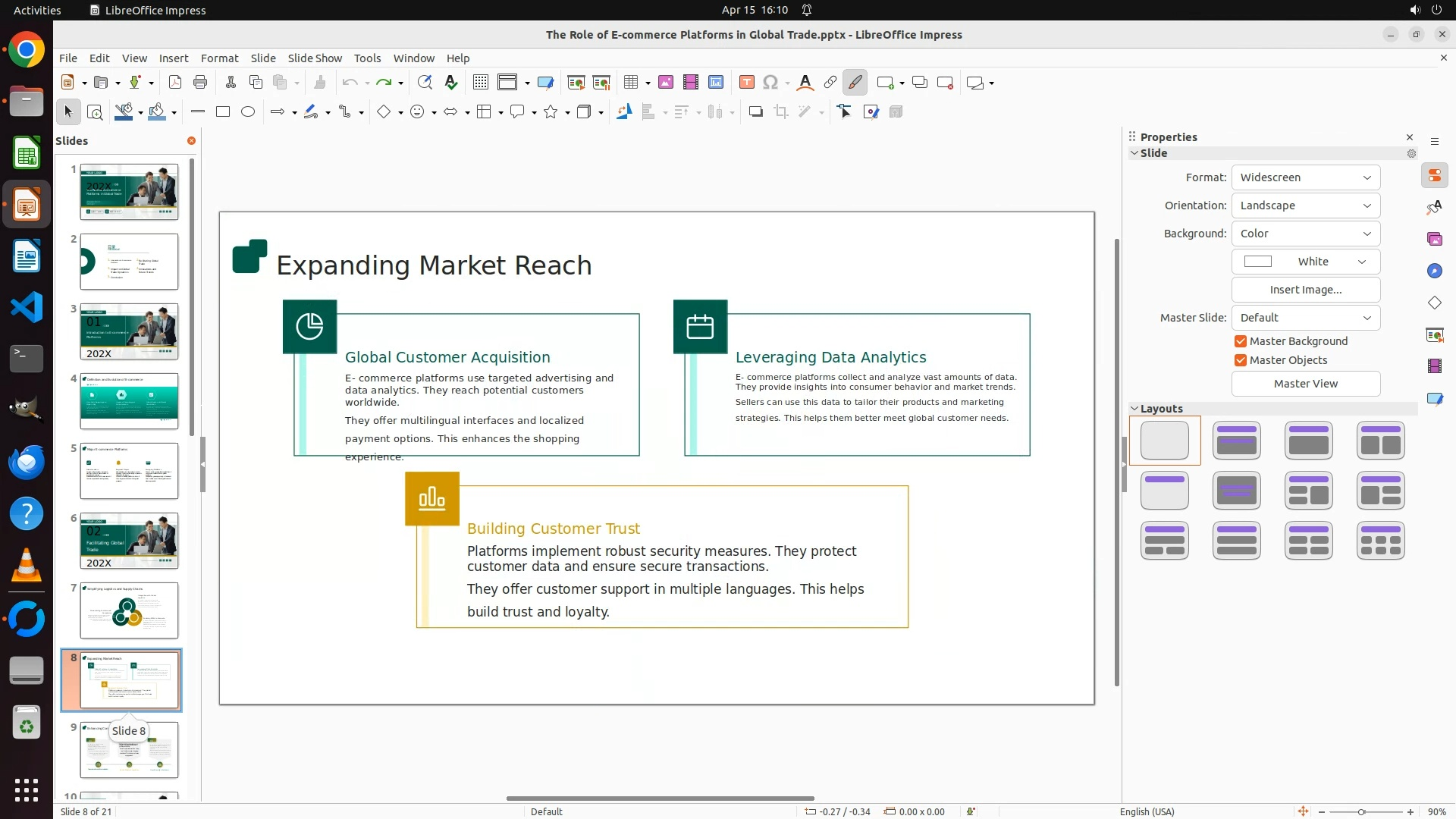Click the Print toolbar icon
This screenshot has height=819, width=1456.
(200, 83)
